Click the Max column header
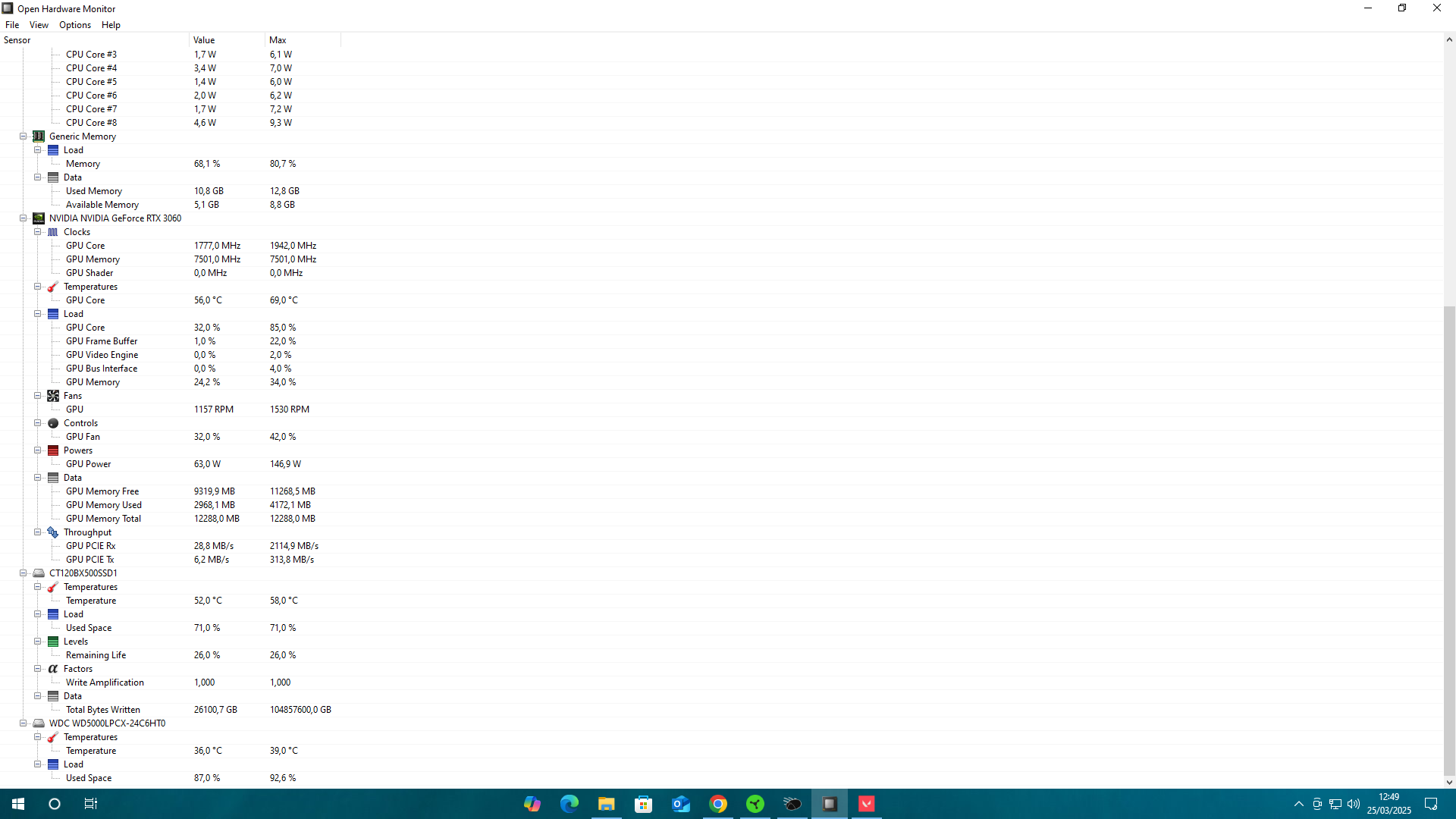 [303, 40]
